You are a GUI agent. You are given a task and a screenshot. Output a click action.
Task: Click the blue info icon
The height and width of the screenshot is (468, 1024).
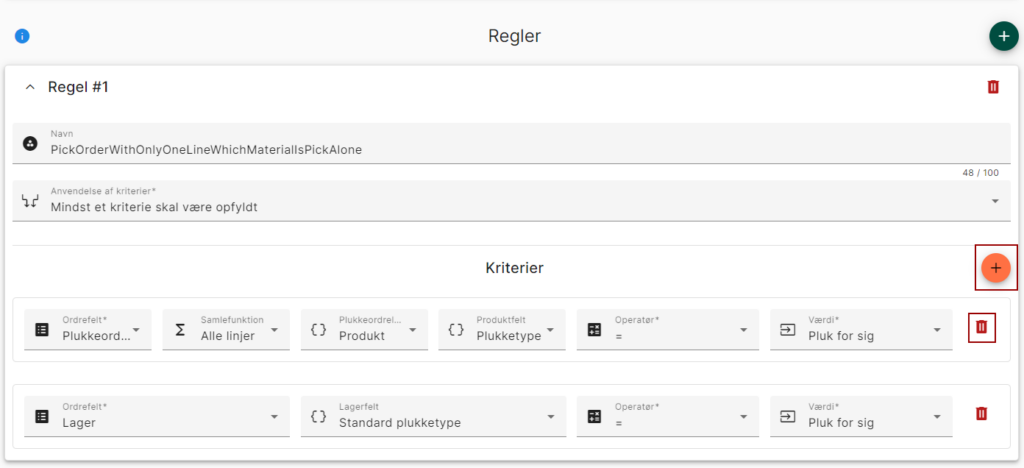(22, 36)
